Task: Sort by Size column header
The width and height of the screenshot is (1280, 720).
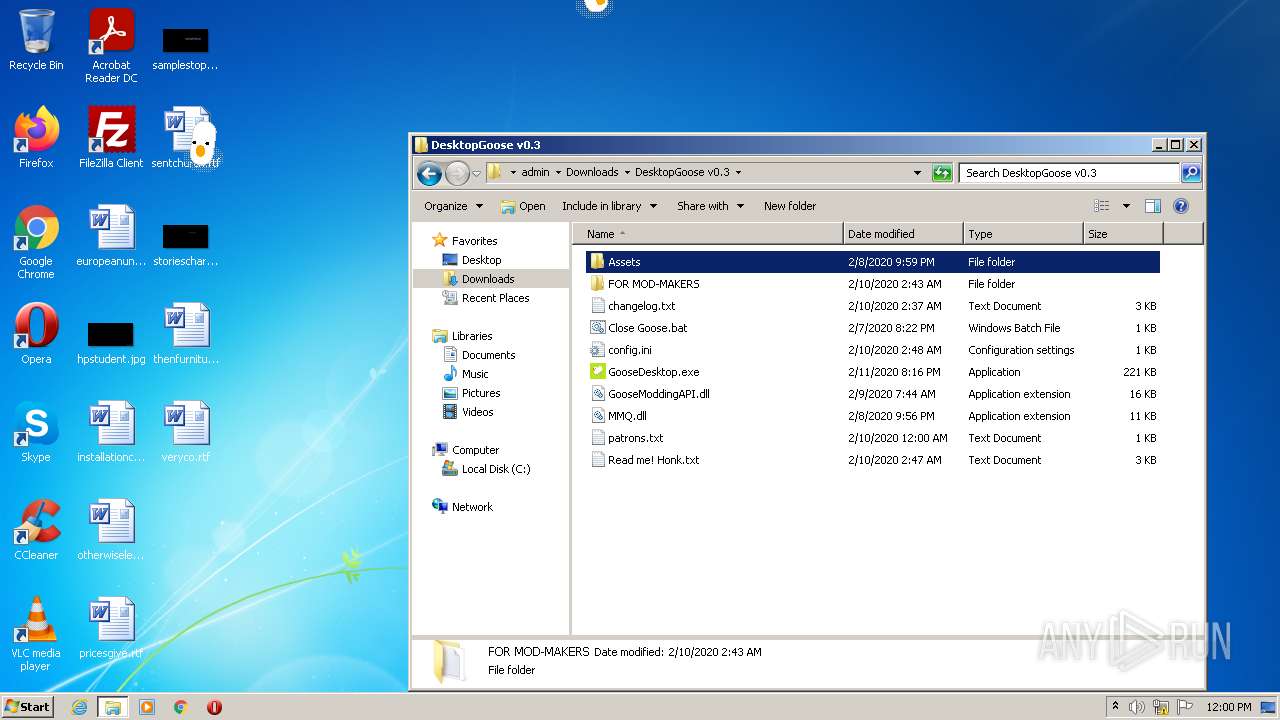Action: [x=1123, y=234]
